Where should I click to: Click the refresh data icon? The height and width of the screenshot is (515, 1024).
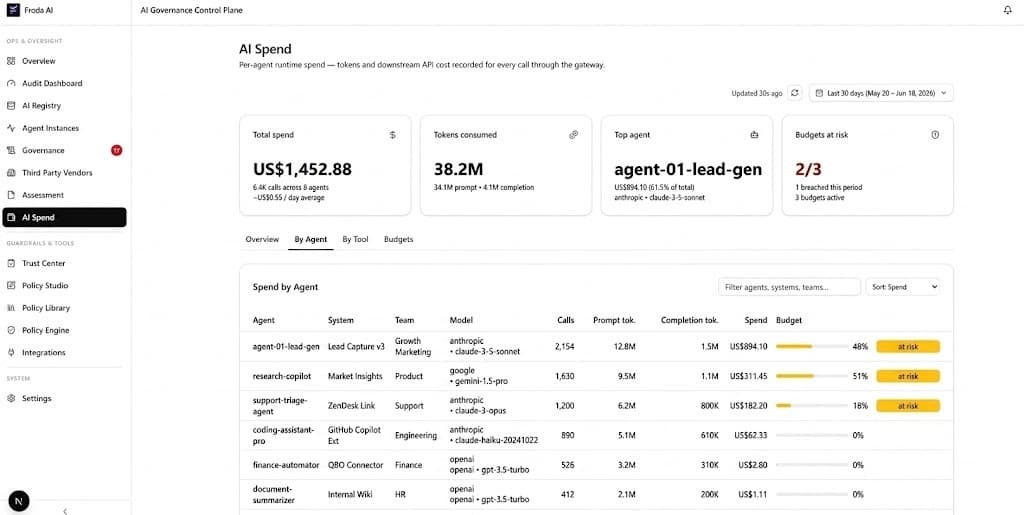[x=795, y=93]
